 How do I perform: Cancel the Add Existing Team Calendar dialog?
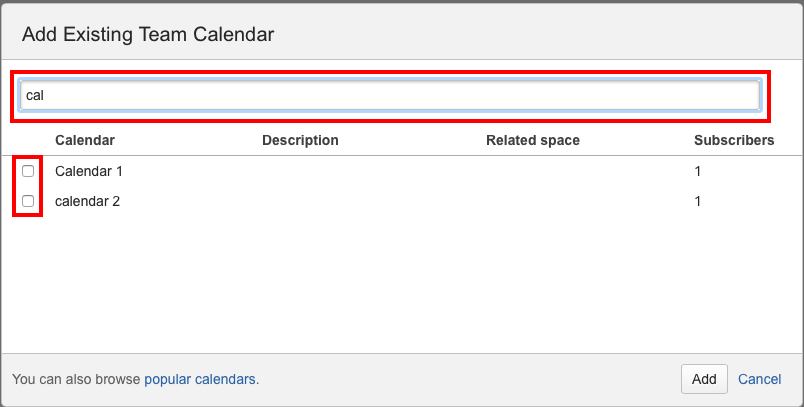759,379
